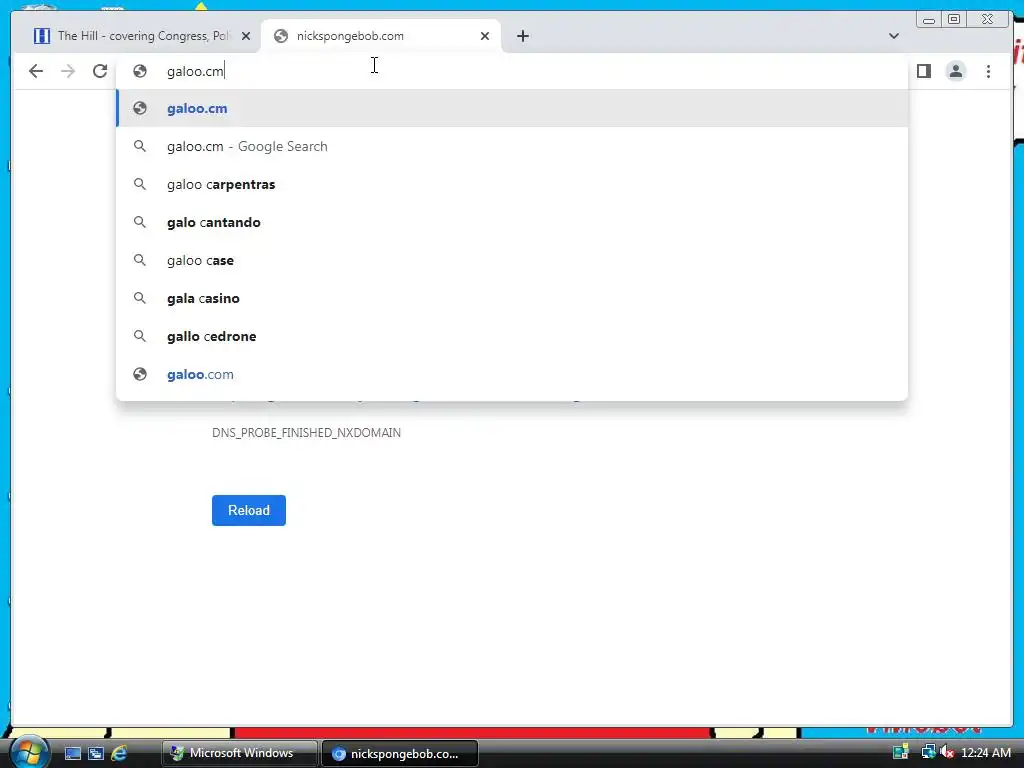This screenshot has height=768, width=1024.
Task: Click the globe icon in the address bar
Action: click(140, 71)
